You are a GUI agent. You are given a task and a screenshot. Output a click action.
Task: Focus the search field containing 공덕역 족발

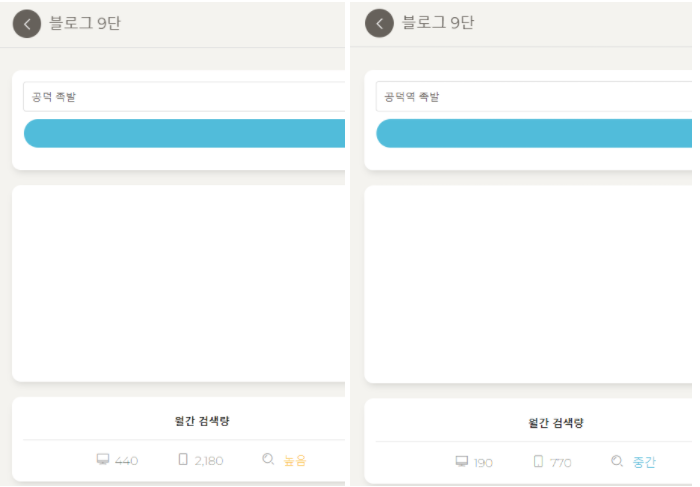[x=534, y=96]
